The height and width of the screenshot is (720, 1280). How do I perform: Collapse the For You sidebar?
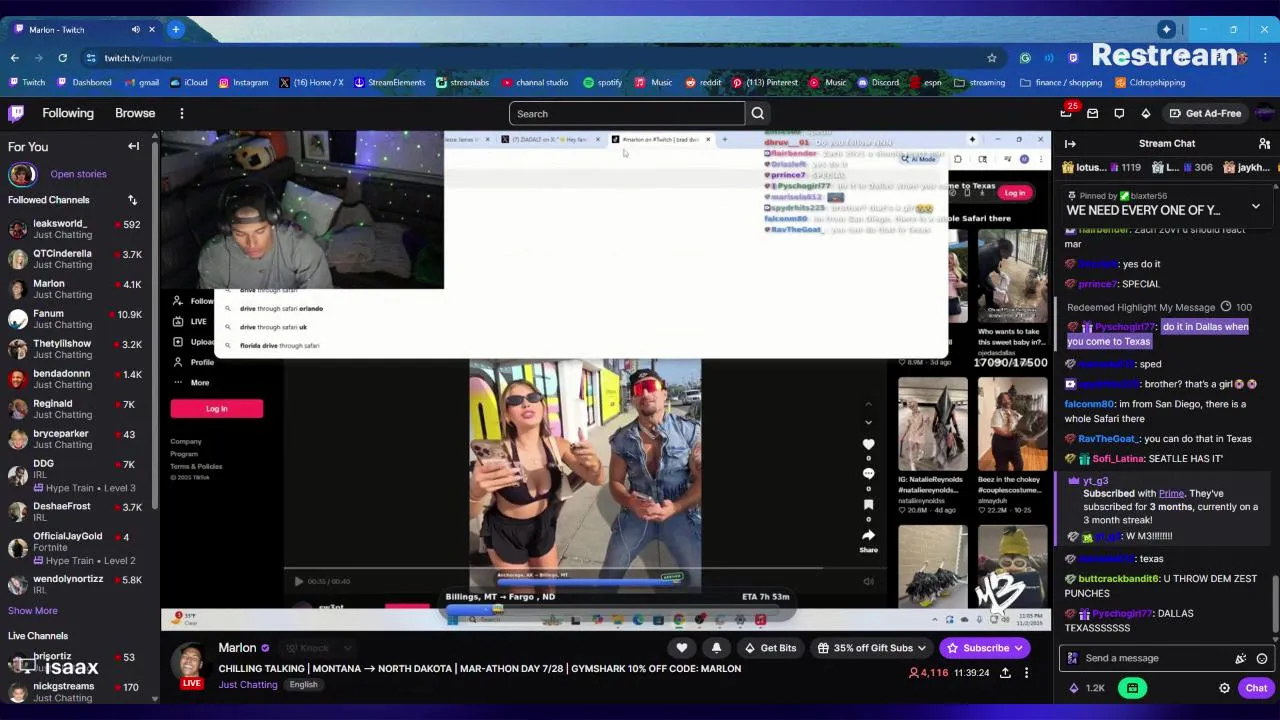133,146
